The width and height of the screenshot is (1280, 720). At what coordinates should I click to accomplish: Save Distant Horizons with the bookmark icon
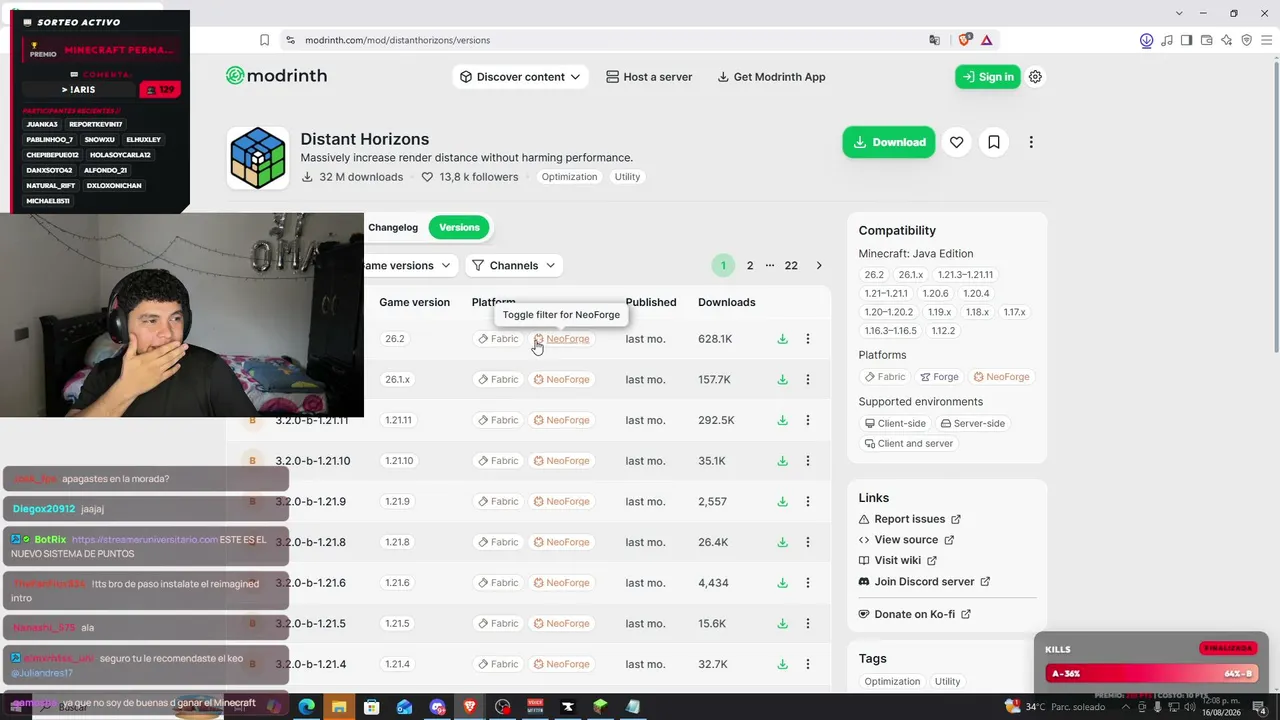(x=994, y=142)
